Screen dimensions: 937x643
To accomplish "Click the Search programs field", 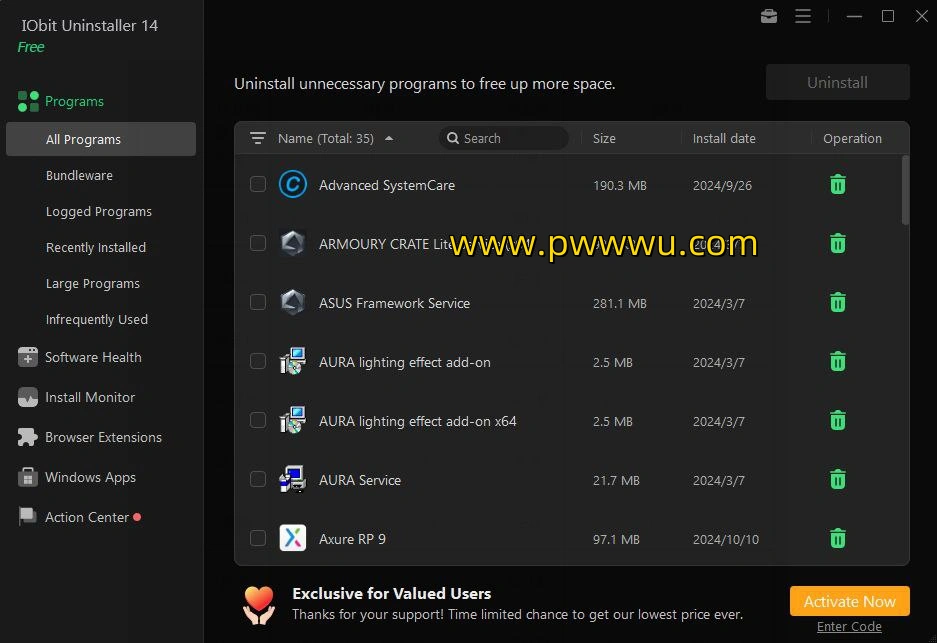I will click(x=504, y=139).
